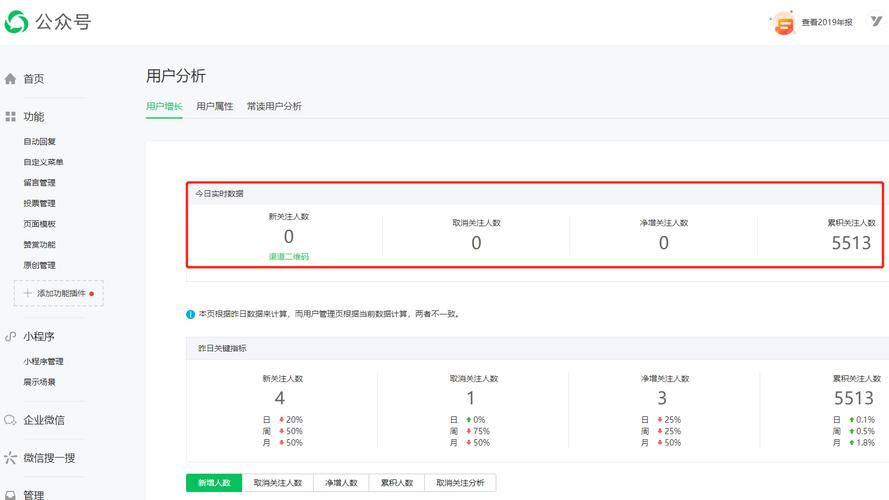Click the plus icon in 添加功能插件
The width and height of the screenshot is (889, 500).
27,293
